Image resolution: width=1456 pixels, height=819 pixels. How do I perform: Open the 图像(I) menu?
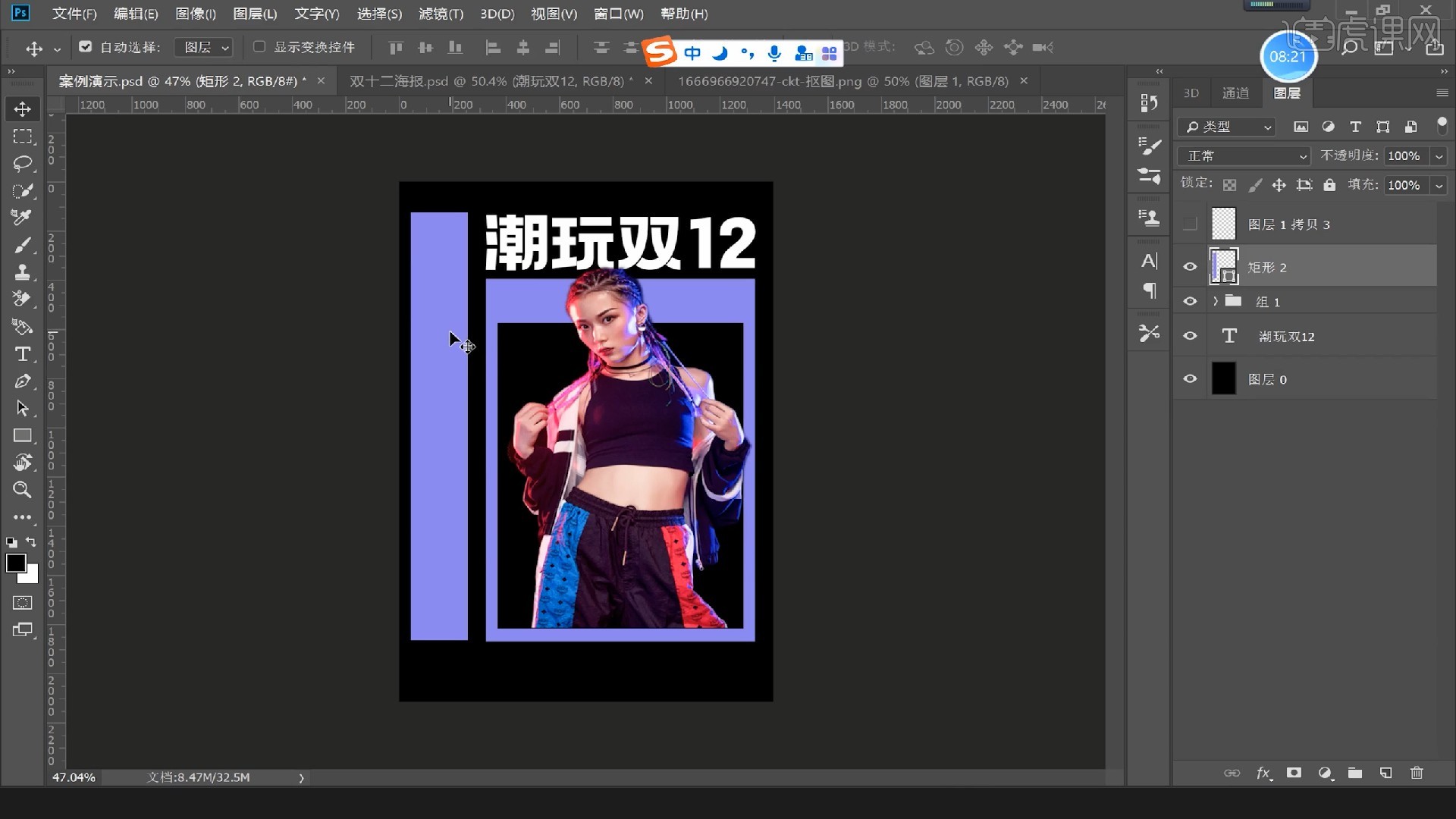196,14
